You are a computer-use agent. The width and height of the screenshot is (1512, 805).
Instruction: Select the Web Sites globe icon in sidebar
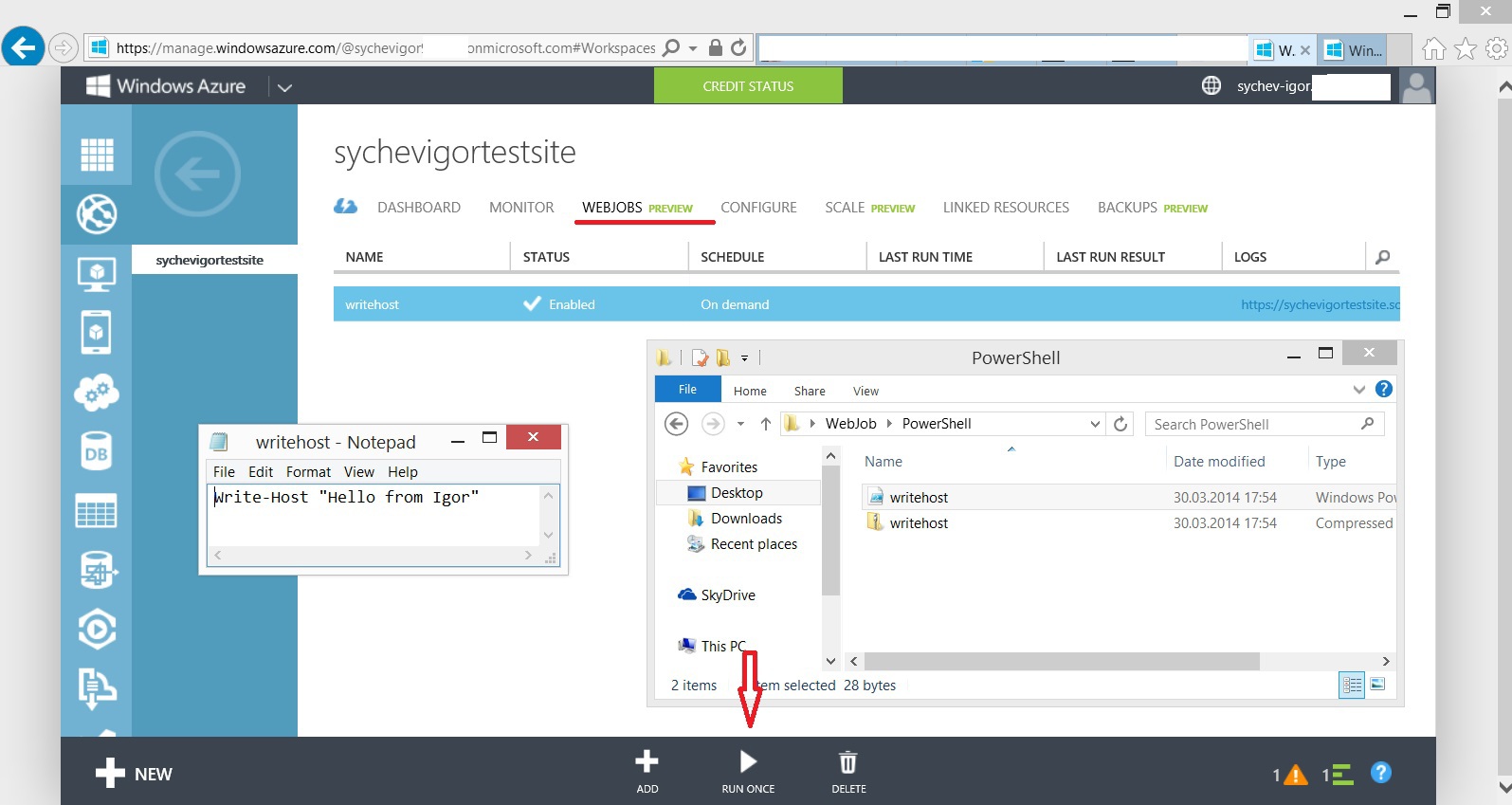97,214
